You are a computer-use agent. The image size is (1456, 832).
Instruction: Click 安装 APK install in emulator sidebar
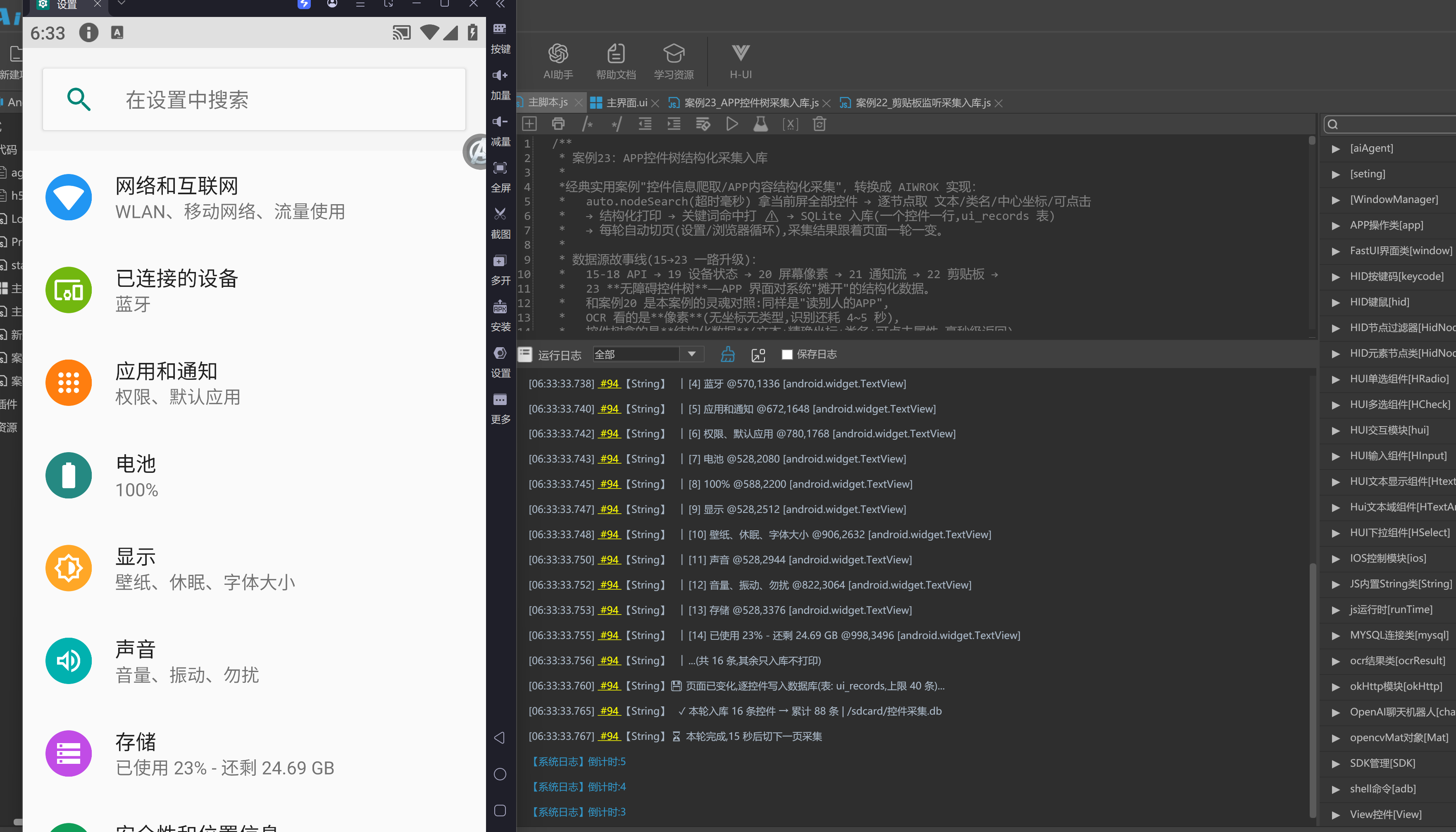pos(500,315)
